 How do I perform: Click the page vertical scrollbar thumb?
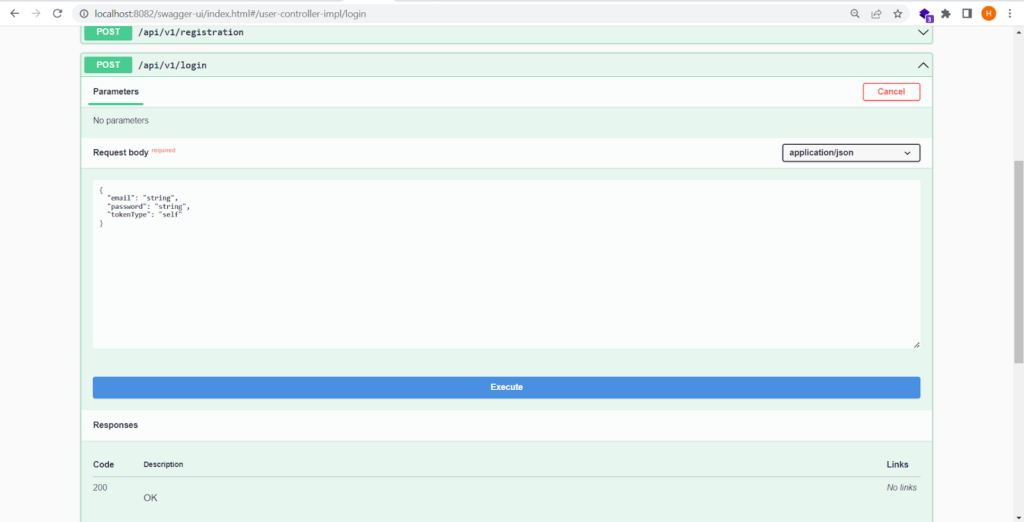[1019, 261]
